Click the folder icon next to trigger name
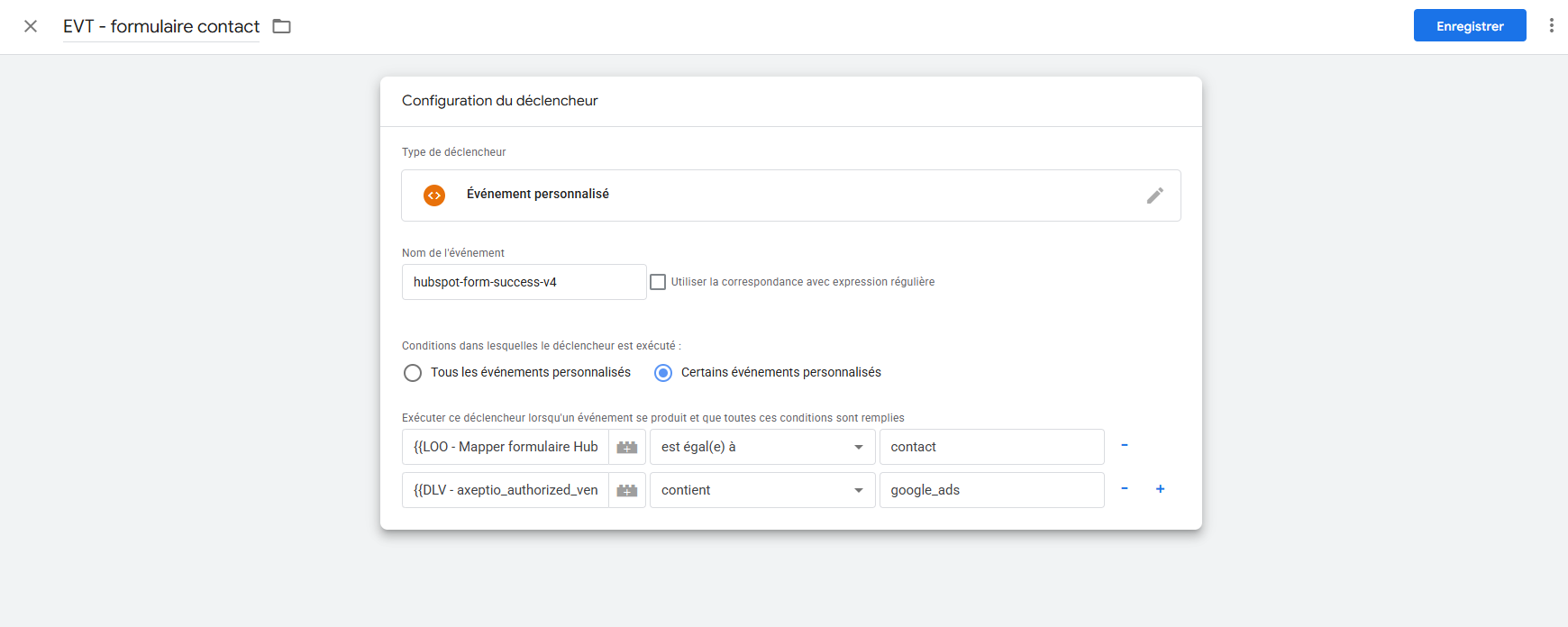 [282, 26]
